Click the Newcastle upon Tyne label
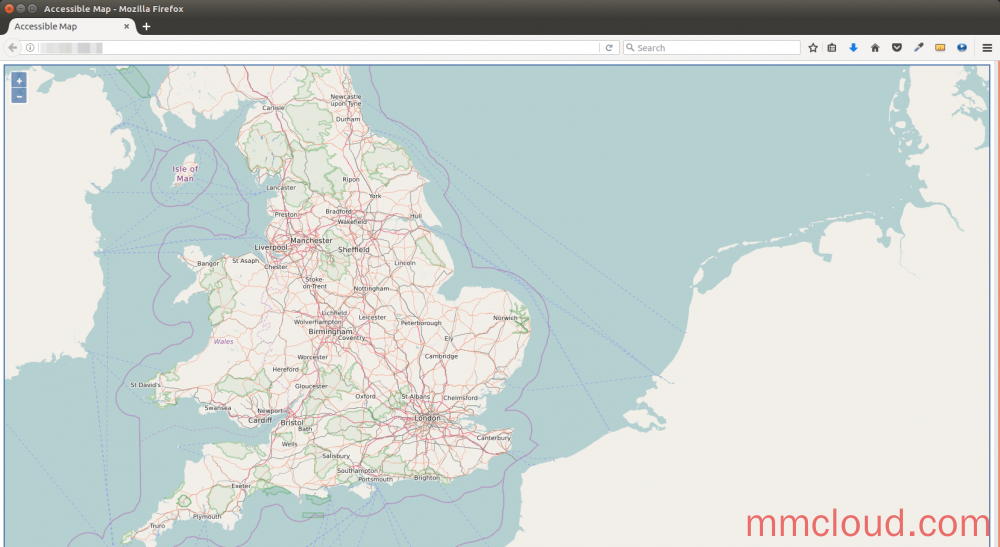This screenshot has height=547, width=1000. [346, 100]
